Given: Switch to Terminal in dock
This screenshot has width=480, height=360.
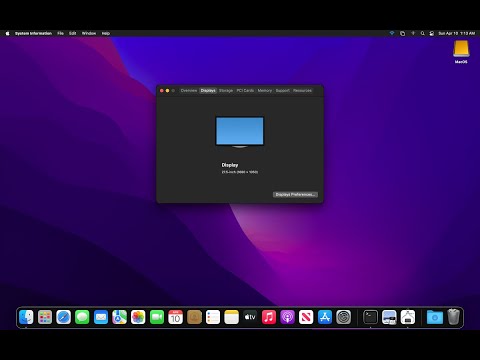Looking at the screenshot, I should click(x=370, y=317).
